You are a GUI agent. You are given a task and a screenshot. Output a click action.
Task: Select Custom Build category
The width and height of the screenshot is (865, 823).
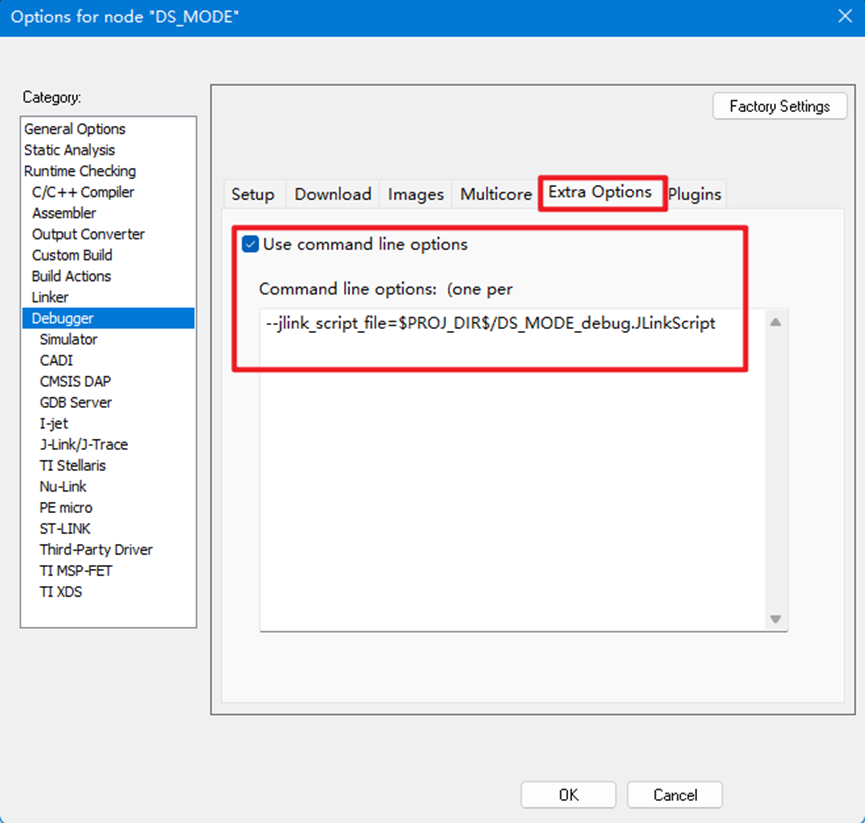(72, 255)
